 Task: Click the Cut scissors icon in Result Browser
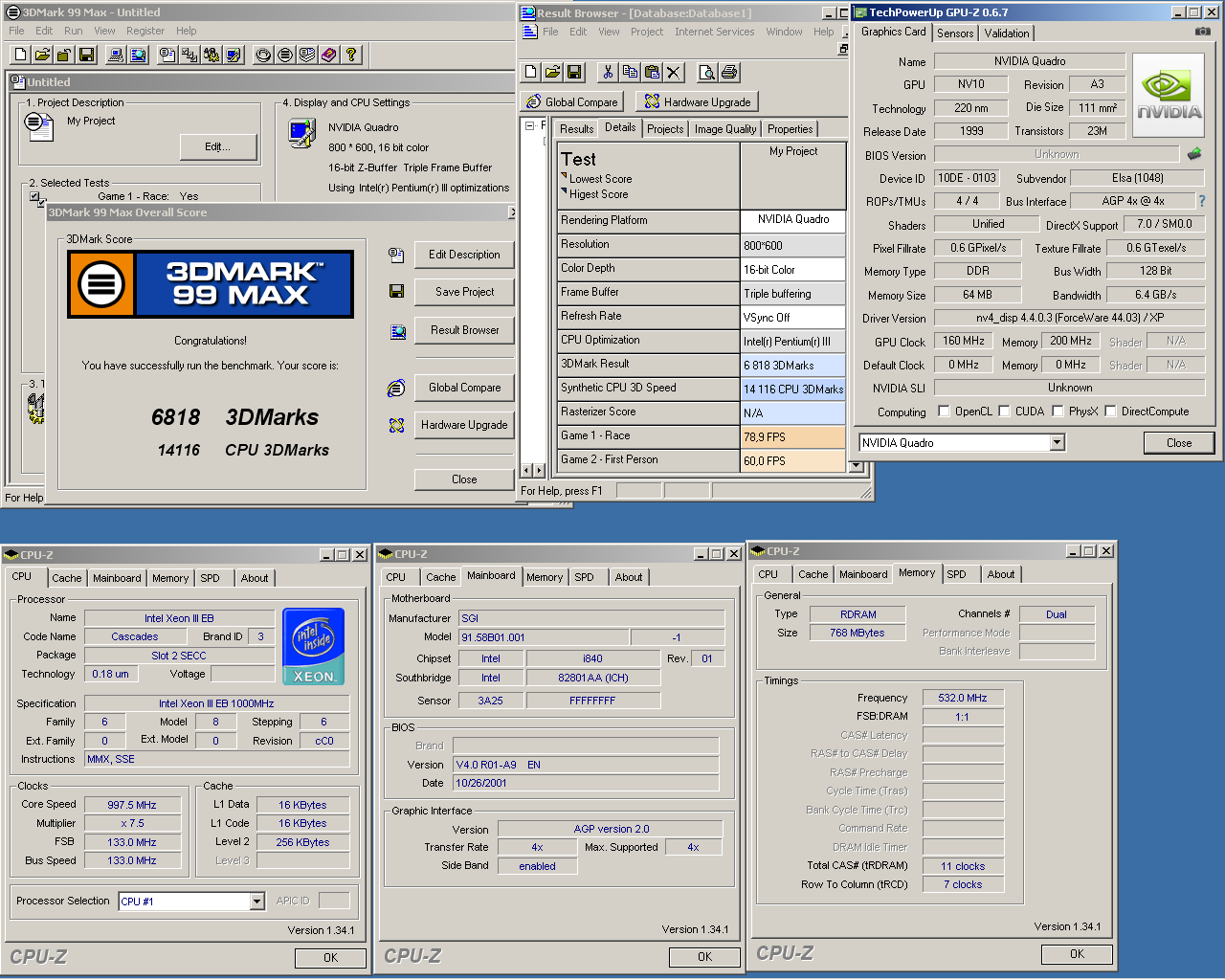click(x=607, y=73)
